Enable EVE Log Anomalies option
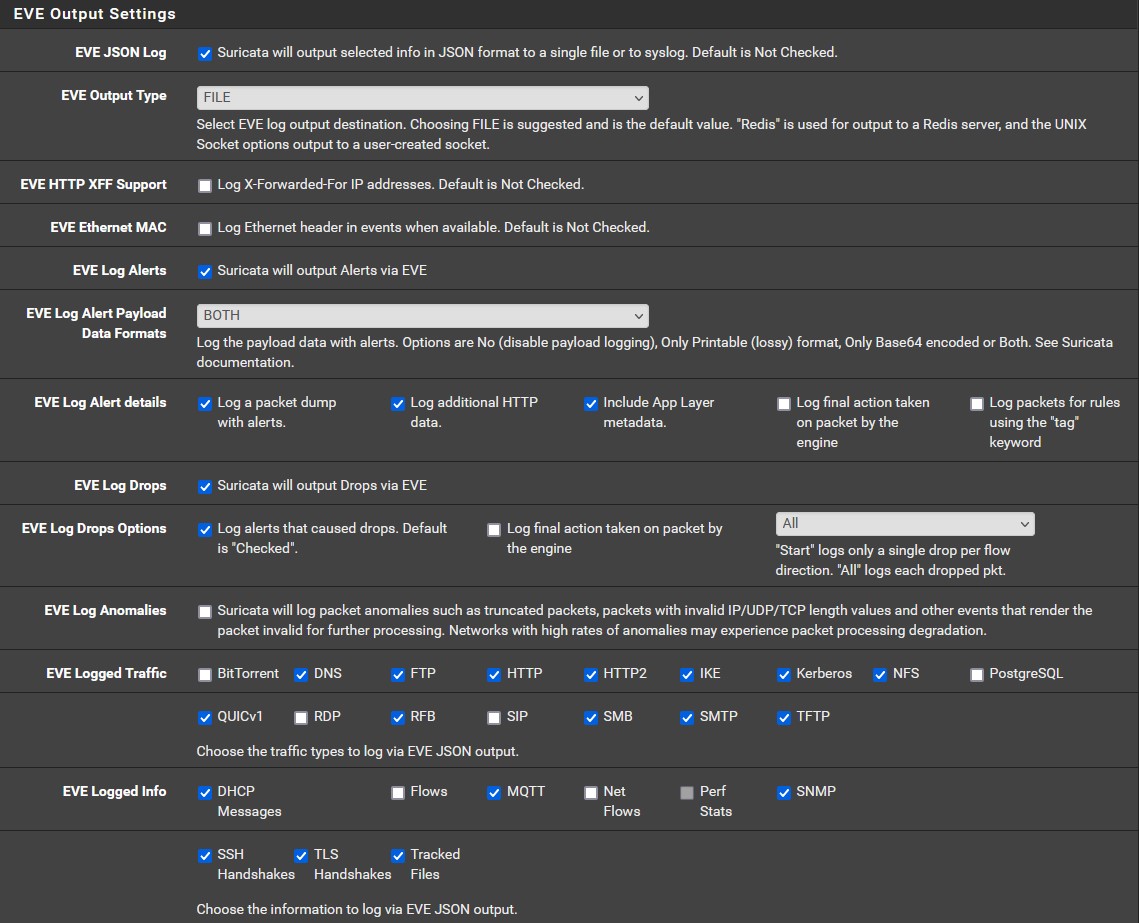Image resolution: width=1139 pixels, height=923 pixels. click(x=205, y=611)
